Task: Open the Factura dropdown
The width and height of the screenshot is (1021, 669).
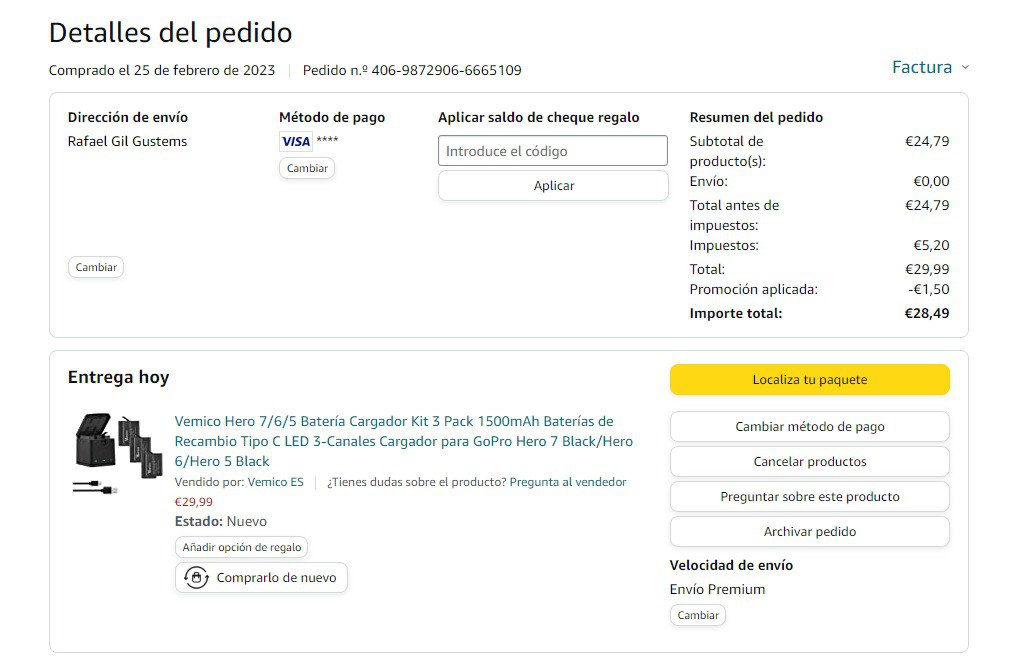Action: coord(922,67)
